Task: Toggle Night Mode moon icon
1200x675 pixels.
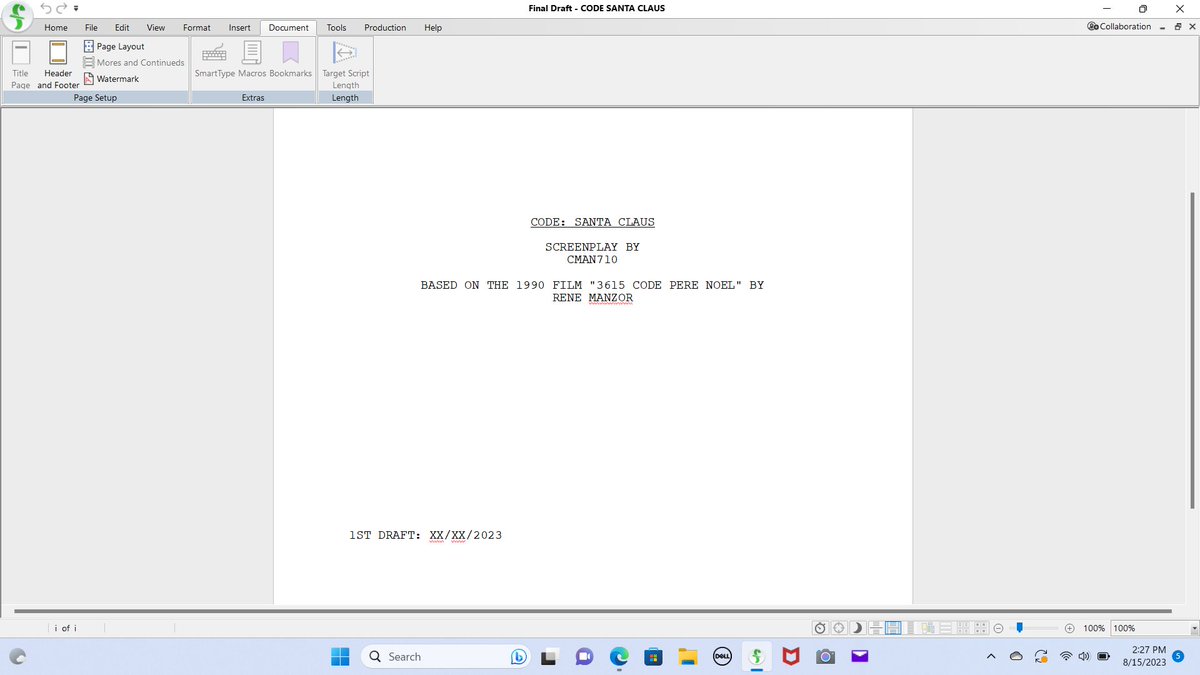Action: coord(857,628)
